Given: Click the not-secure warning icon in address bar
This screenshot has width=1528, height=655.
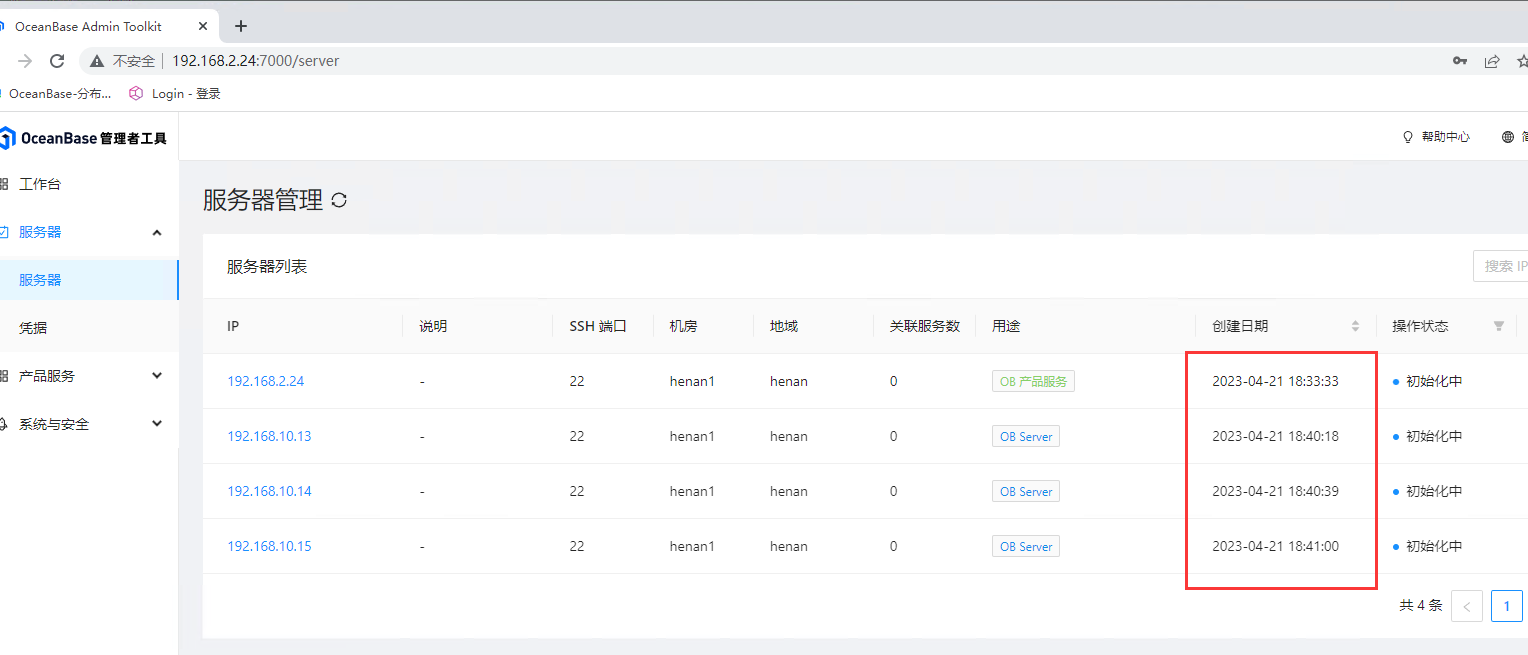Looking at the screenshot, I should tap(97, 61).
